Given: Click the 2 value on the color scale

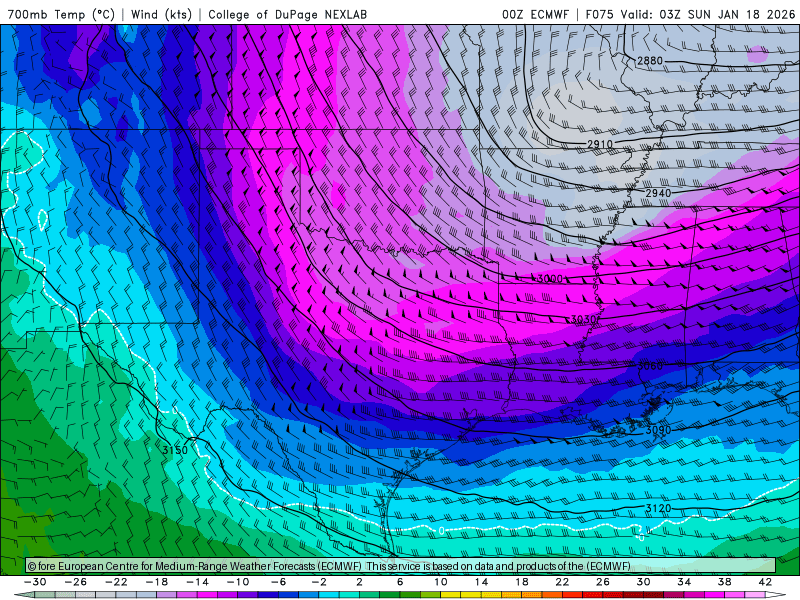Looking at the screenshot, I should point(359,582).
